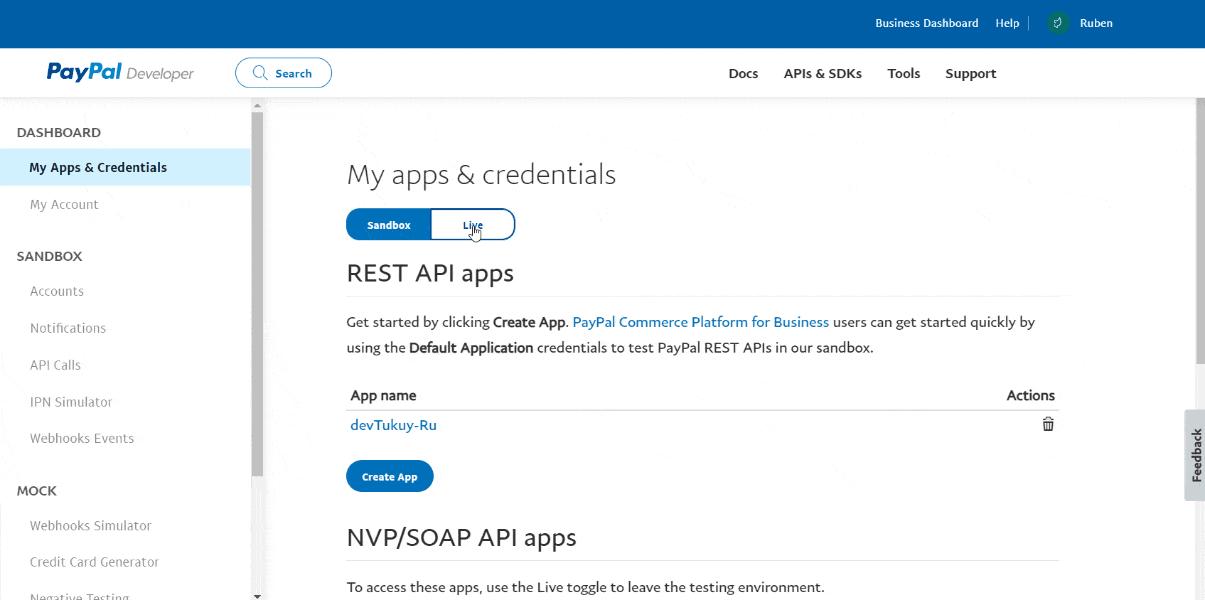
Task: Open PayPal Commerce Platform for Business link
Action: pyautogui.click(x=700, y=321)
